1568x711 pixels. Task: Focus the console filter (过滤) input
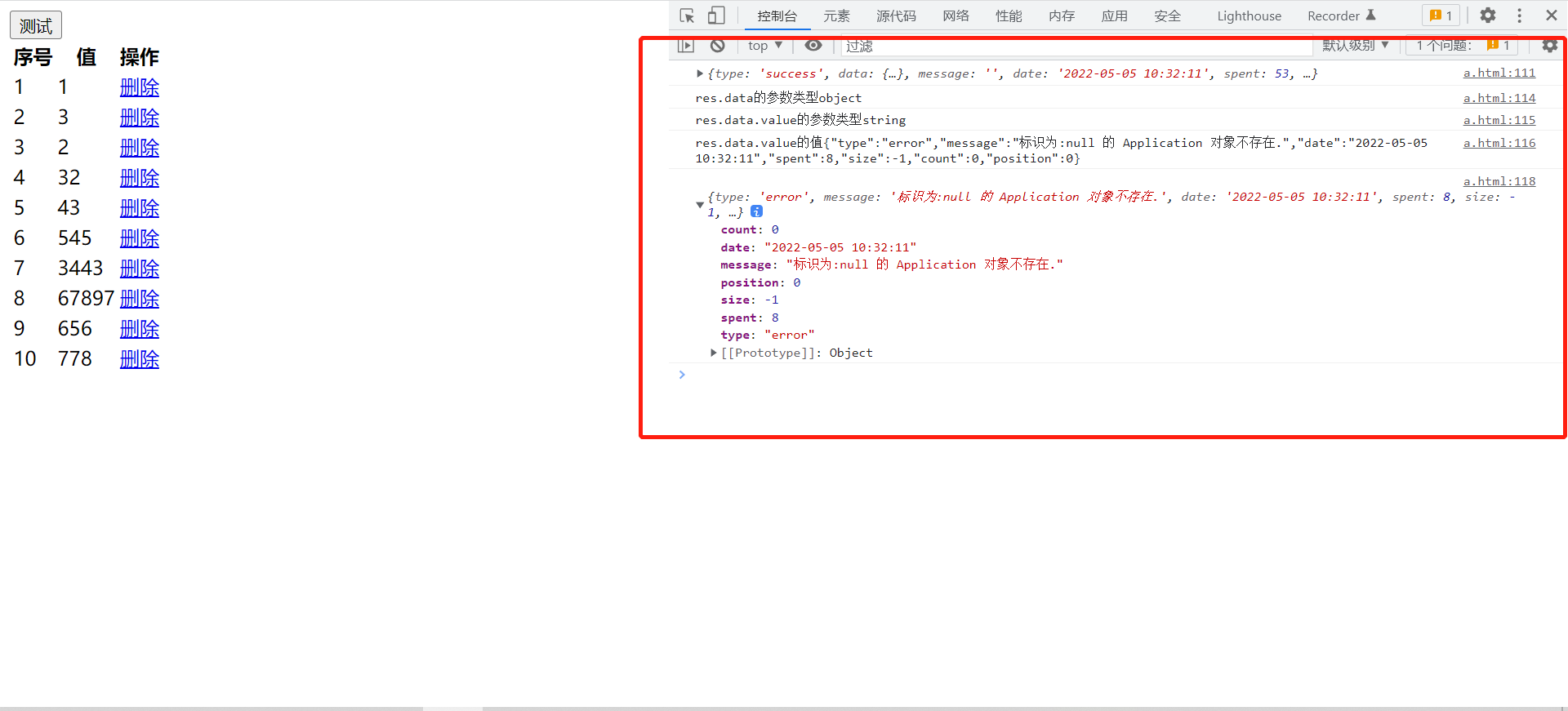pos(1076,47)
